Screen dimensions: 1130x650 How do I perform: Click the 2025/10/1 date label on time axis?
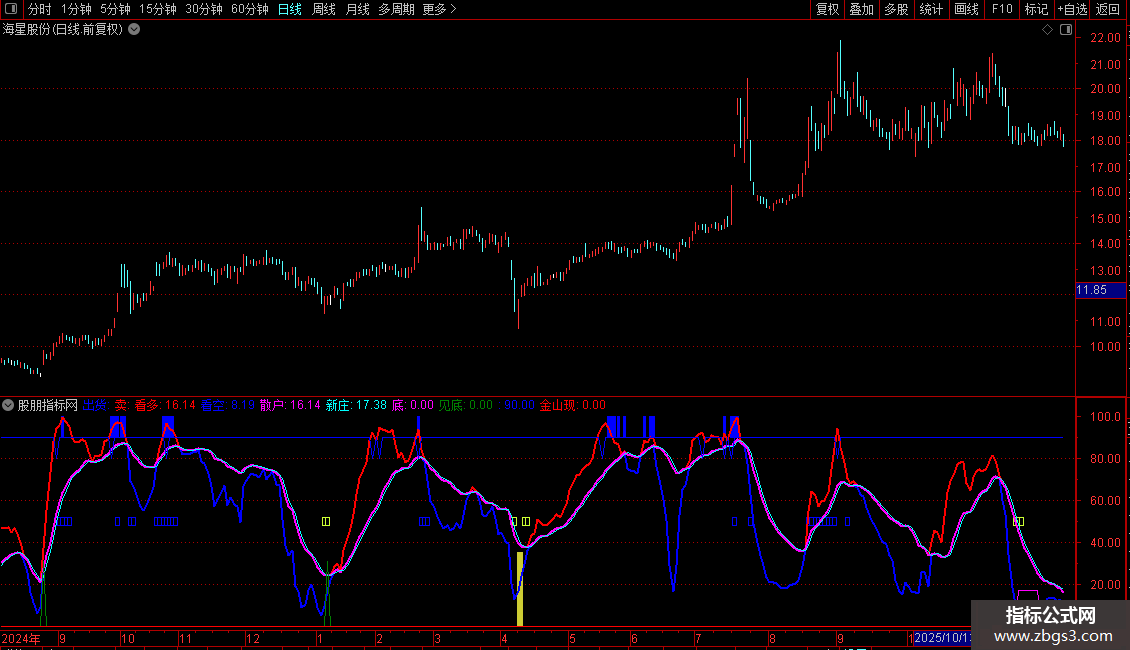pos(943,638)
